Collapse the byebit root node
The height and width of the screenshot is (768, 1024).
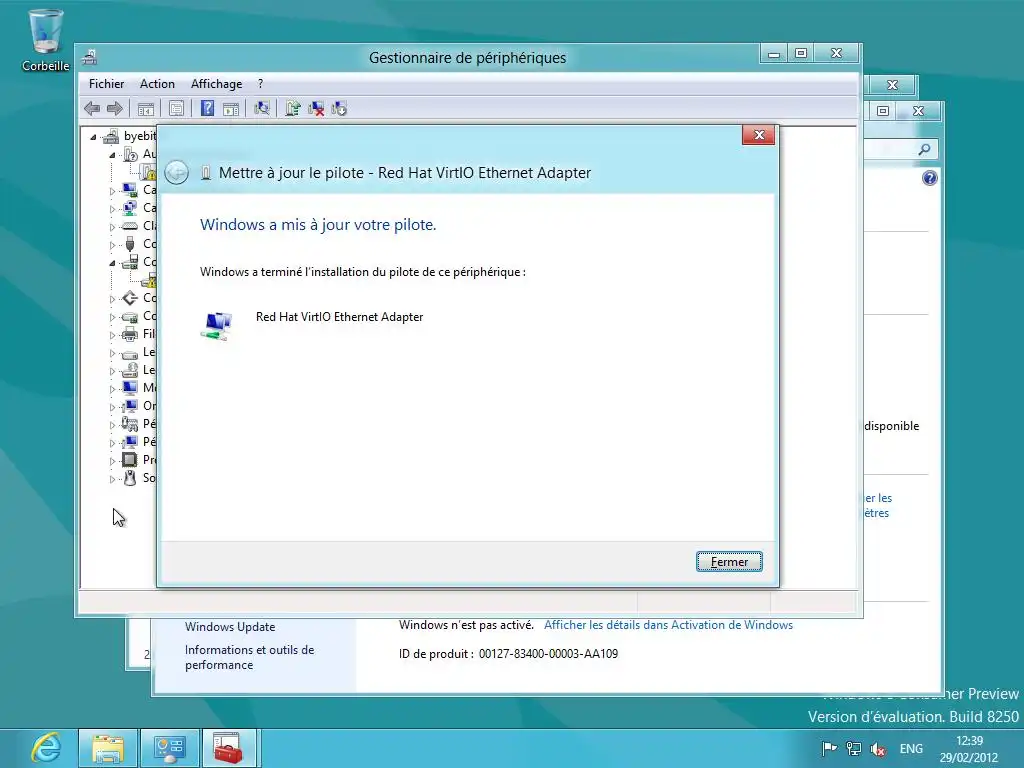(93, 136)
